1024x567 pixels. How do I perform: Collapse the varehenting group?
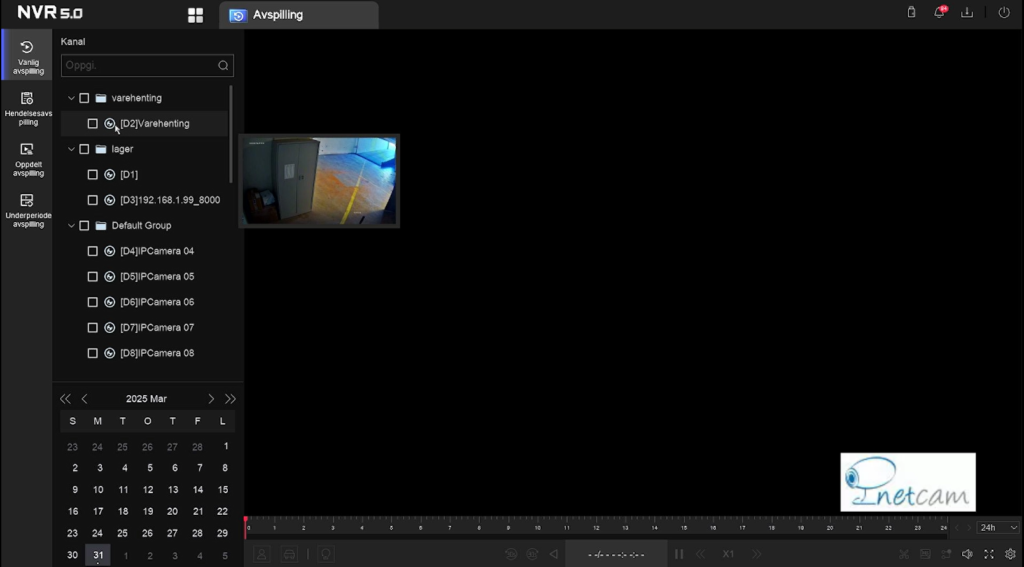(x=71, y=98)
